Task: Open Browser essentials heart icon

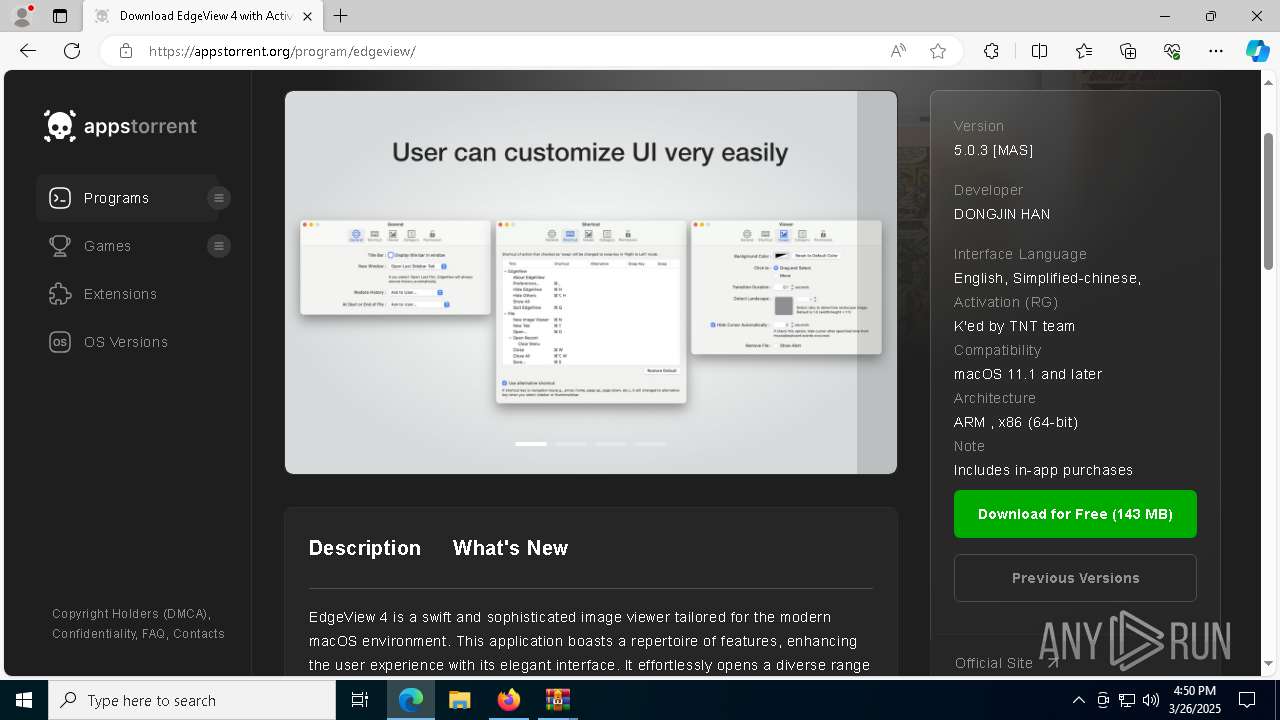Action: (x=1172, y=51)
